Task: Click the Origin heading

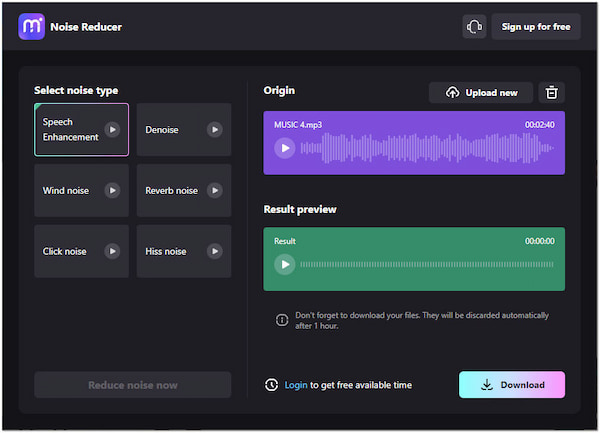Action: click(279, 91)
